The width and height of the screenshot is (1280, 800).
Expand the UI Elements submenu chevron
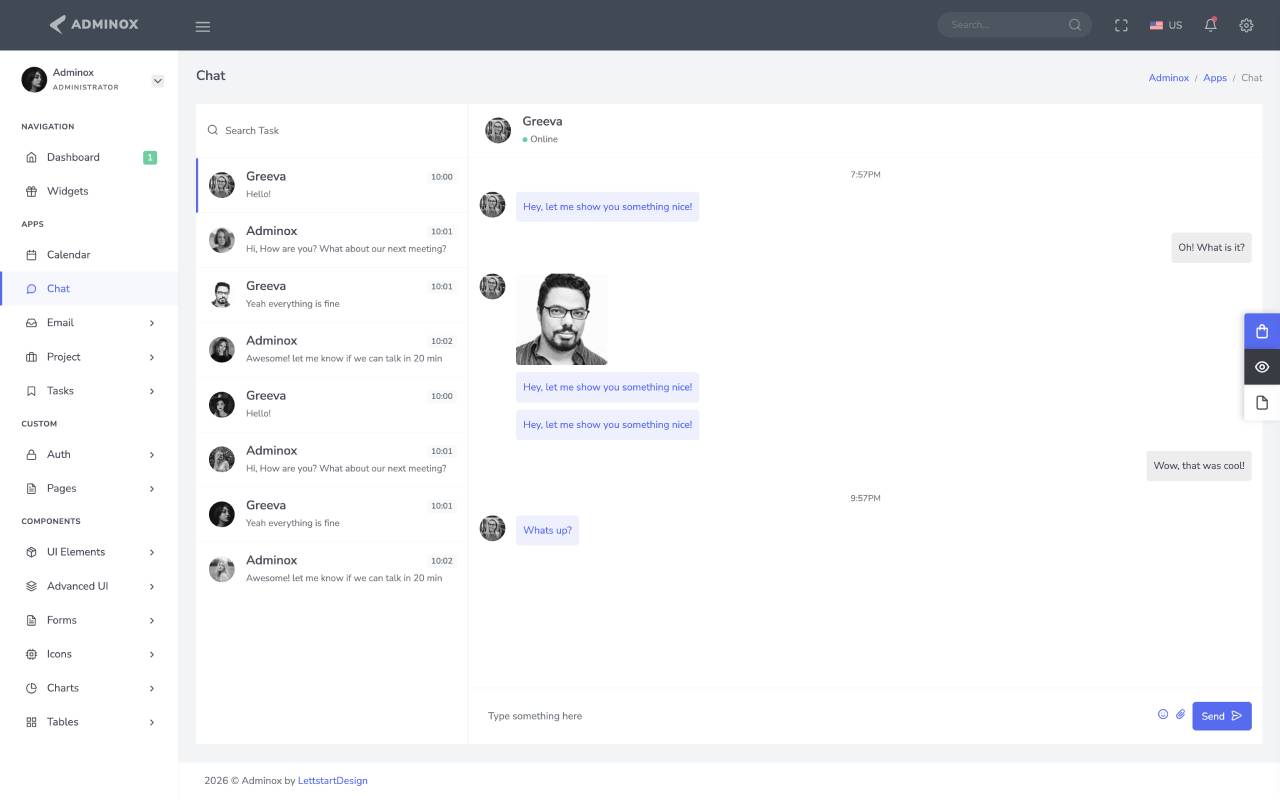[x=152, y=552]
